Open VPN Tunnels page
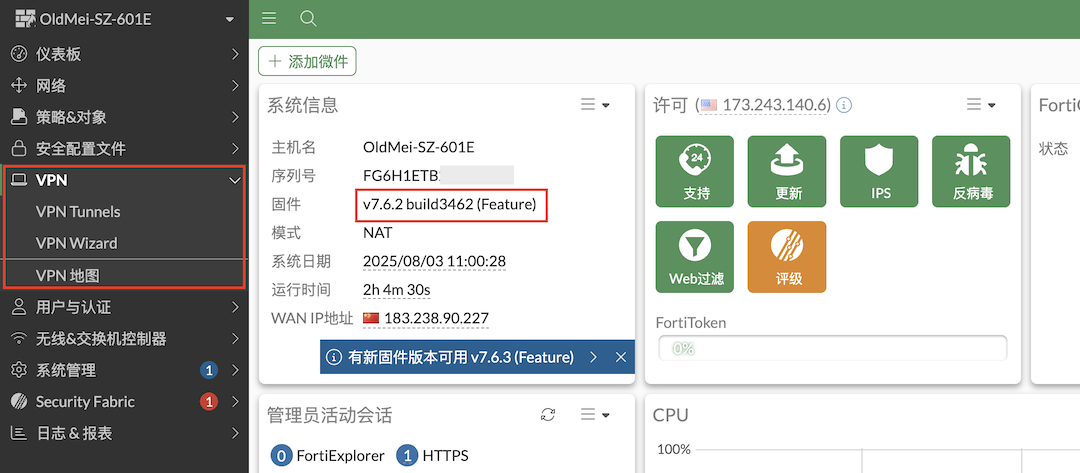 pos(78,212)
